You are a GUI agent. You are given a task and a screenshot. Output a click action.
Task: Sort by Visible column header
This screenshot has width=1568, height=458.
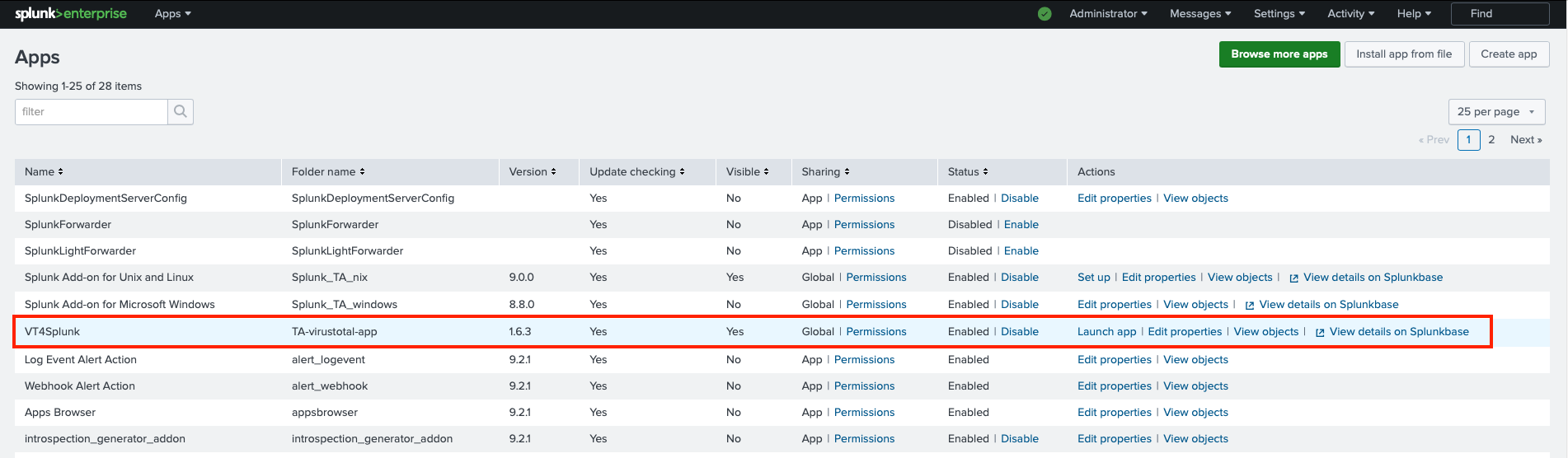point(748,172)
